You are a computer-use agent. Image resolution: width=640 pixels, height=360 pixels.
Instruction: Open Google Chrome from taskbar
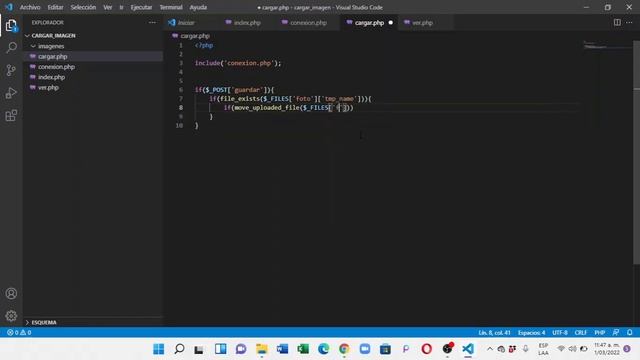(x=344, y=349)
